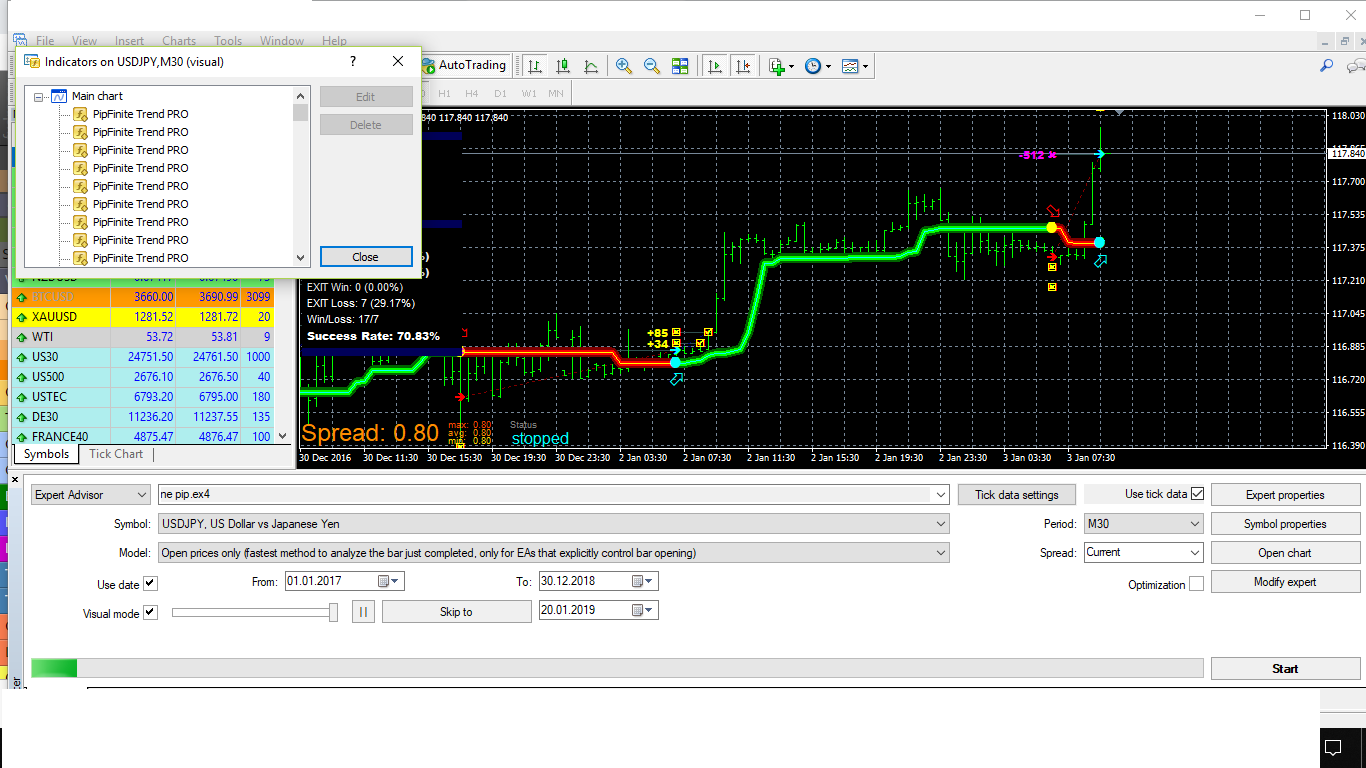Open the Period M30 dropdown
The width and height of the screenshot is (1366, 768).
1194,523
